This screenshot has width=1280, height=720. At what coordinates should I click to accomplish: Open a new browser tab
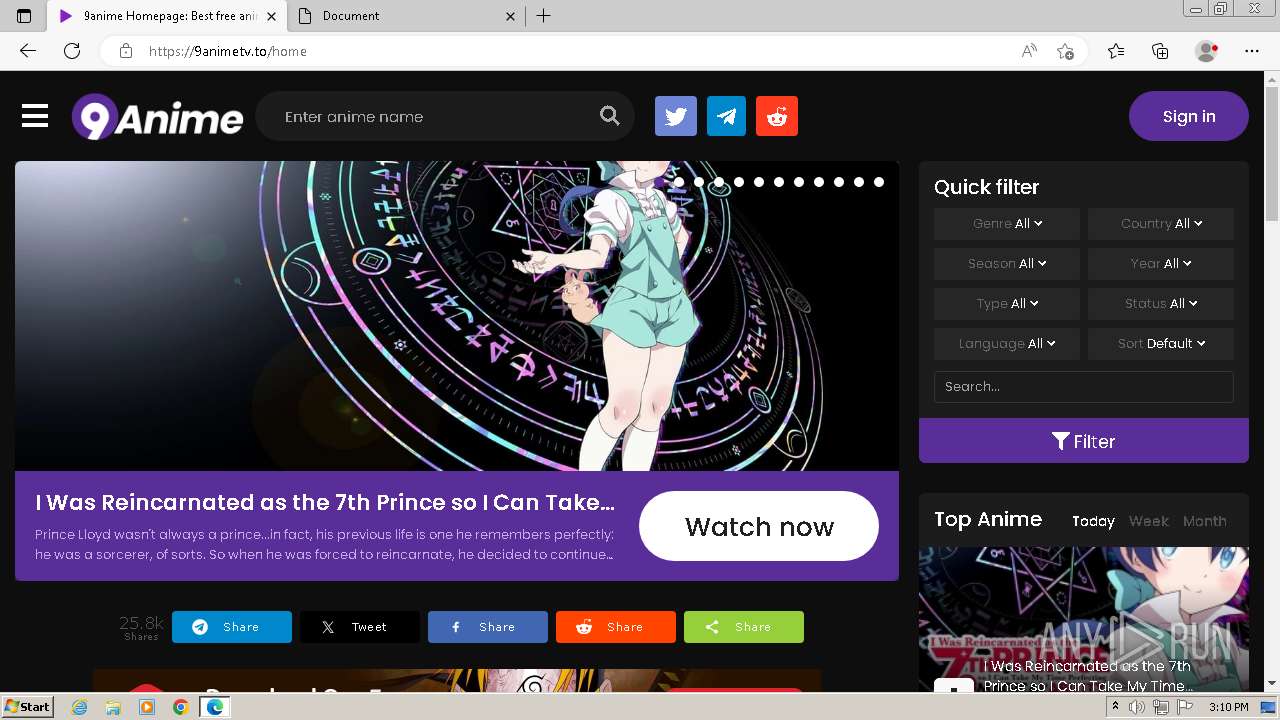point(544,16)
